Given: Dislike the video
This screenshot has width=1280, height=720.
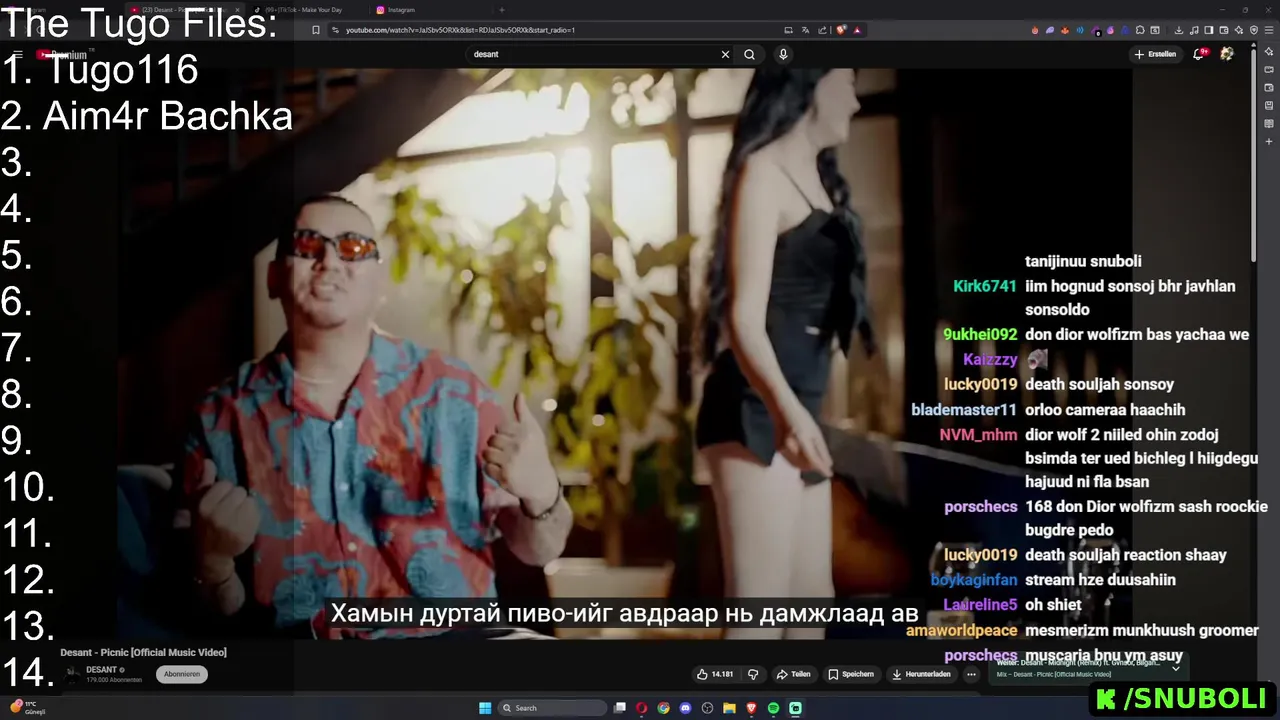Looking at the screenshot, I should coord(753,674).
